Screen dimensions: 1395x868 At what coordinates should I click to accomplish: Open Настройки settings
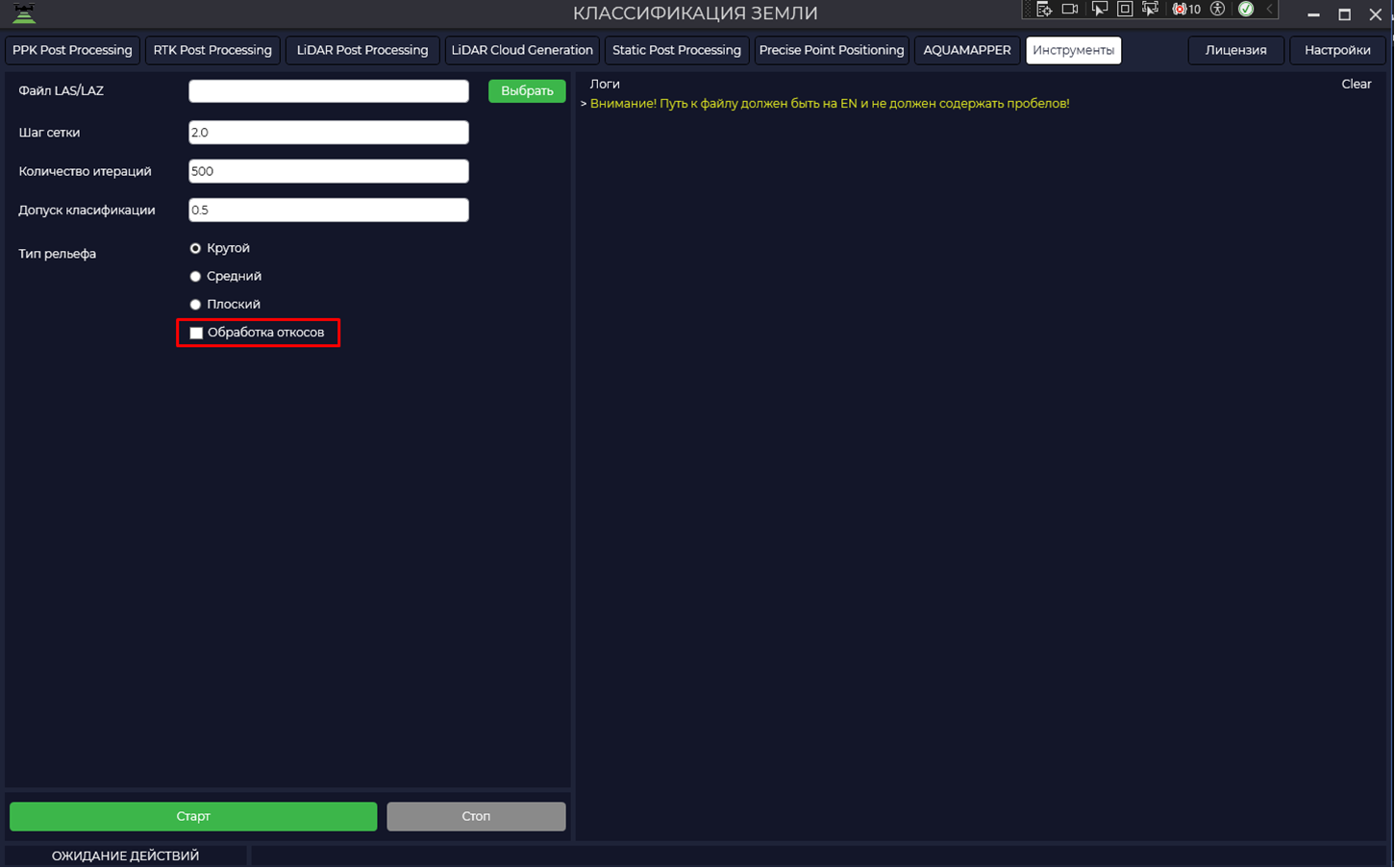point(1337,50)
